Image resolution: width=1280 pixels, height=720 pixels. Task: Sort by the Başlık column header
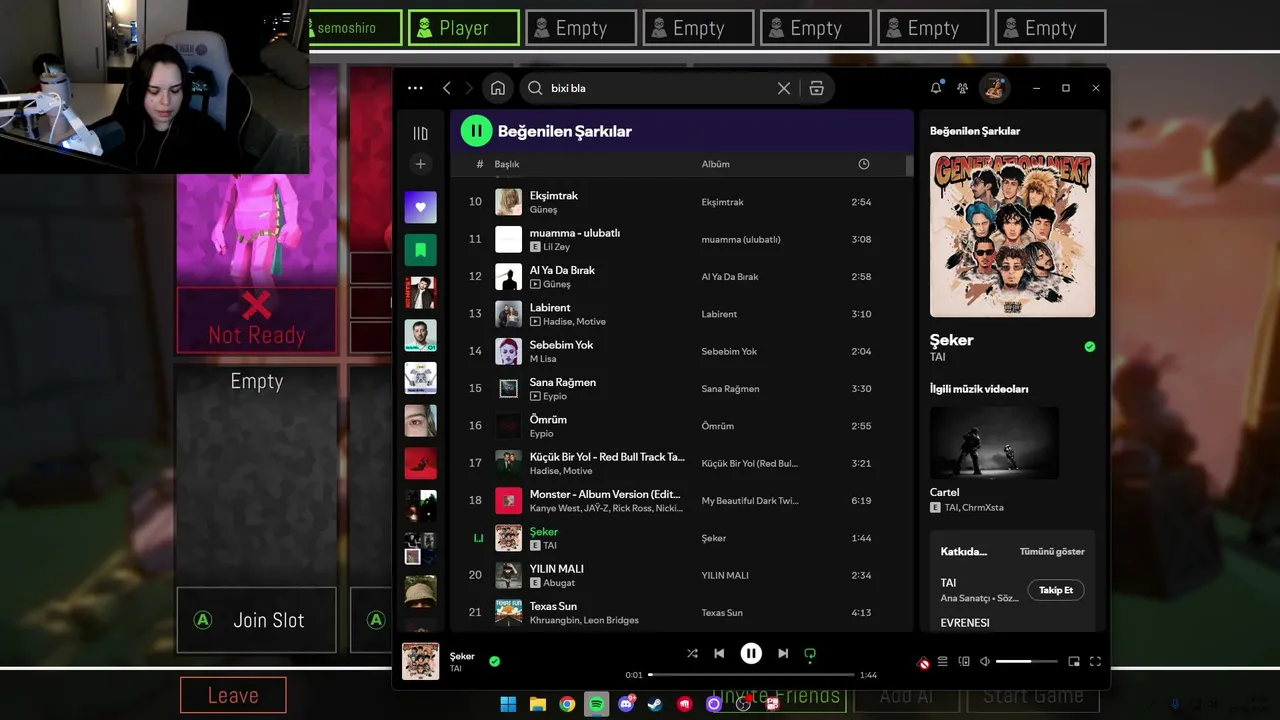pos(507,164)
